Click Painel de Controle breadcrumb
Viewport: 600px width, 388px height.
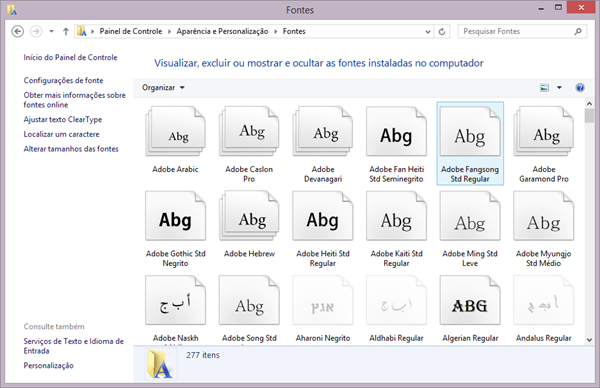pos(131,31)
